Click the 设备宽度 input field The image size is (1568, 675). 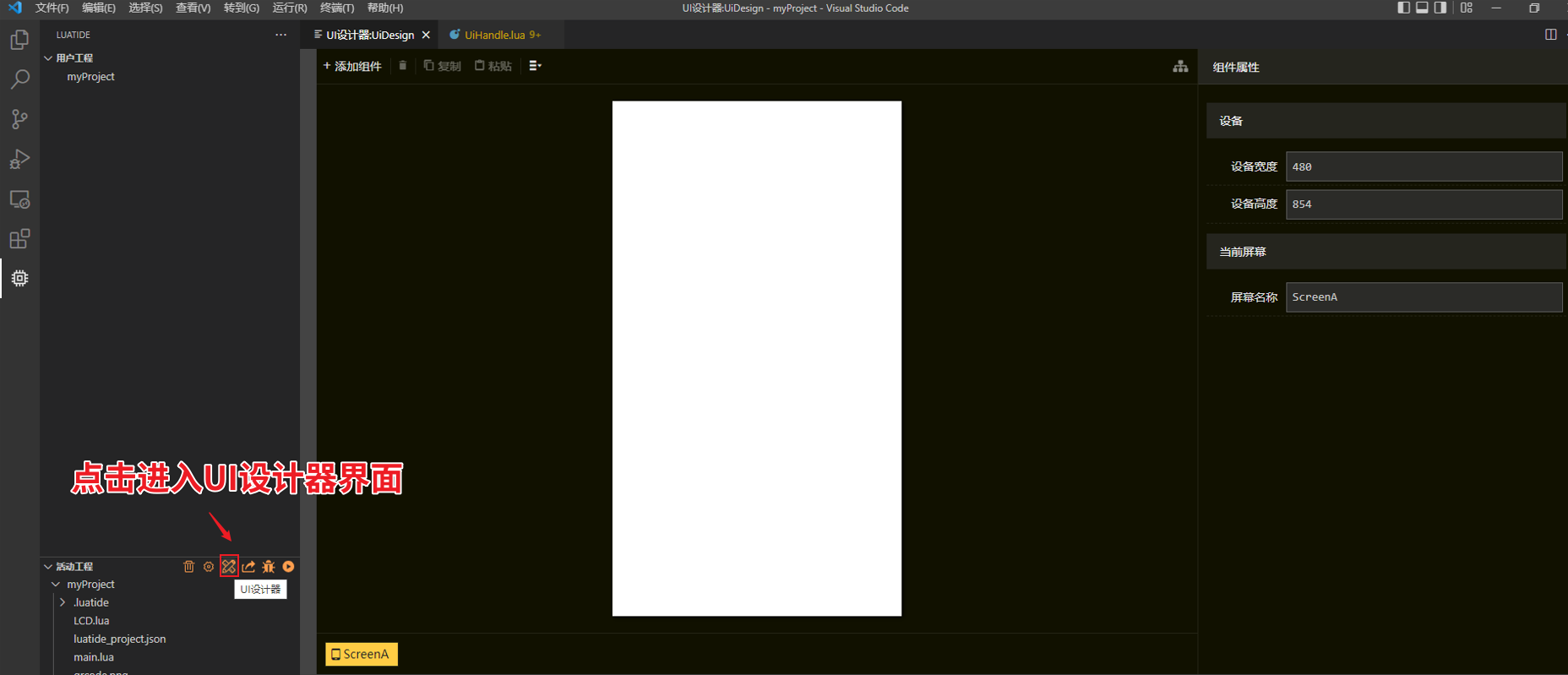point(1423,166)
